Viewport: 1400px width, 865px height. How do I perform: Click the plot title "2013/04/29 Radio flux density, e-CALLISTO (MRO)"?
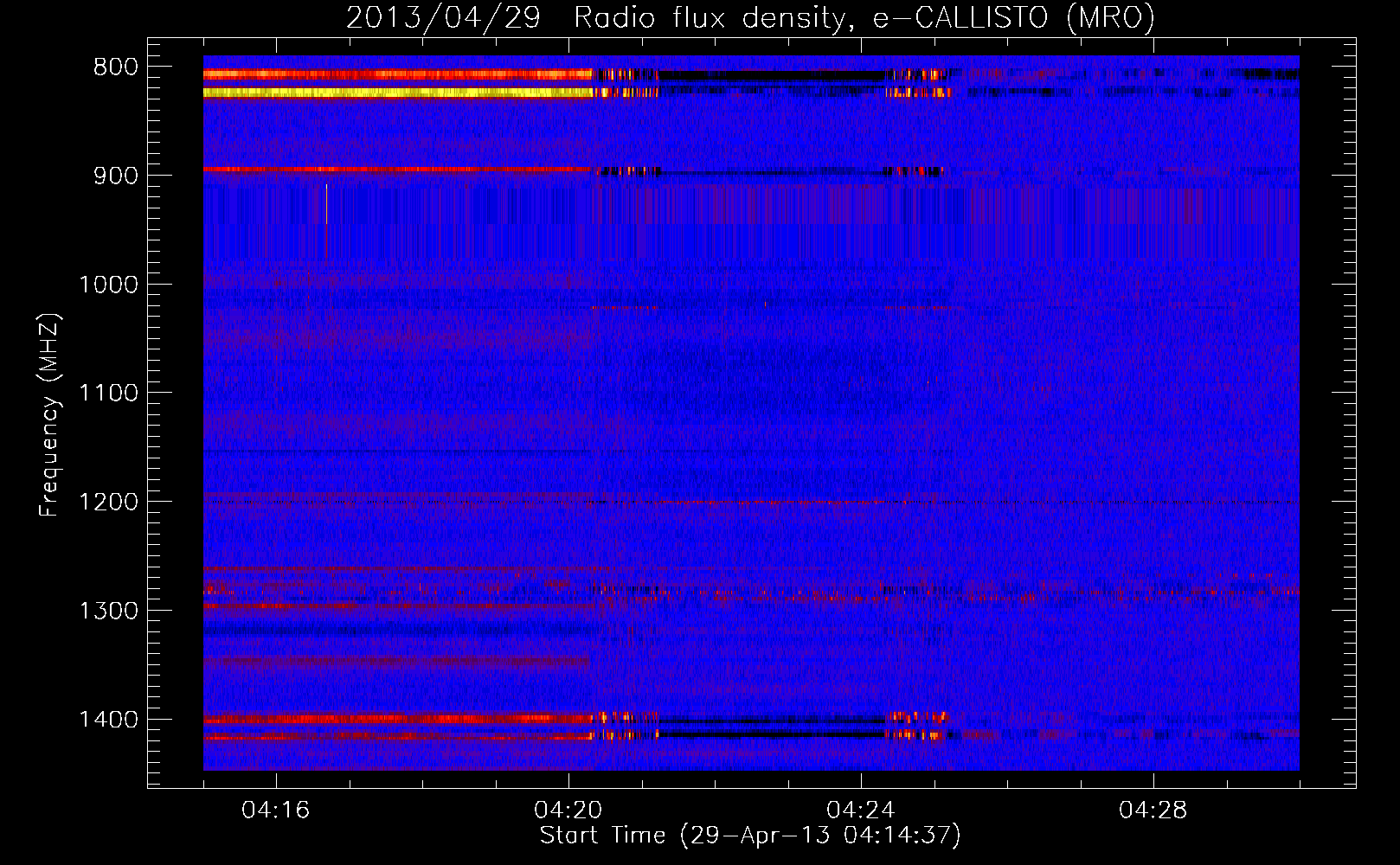[750, 17]
